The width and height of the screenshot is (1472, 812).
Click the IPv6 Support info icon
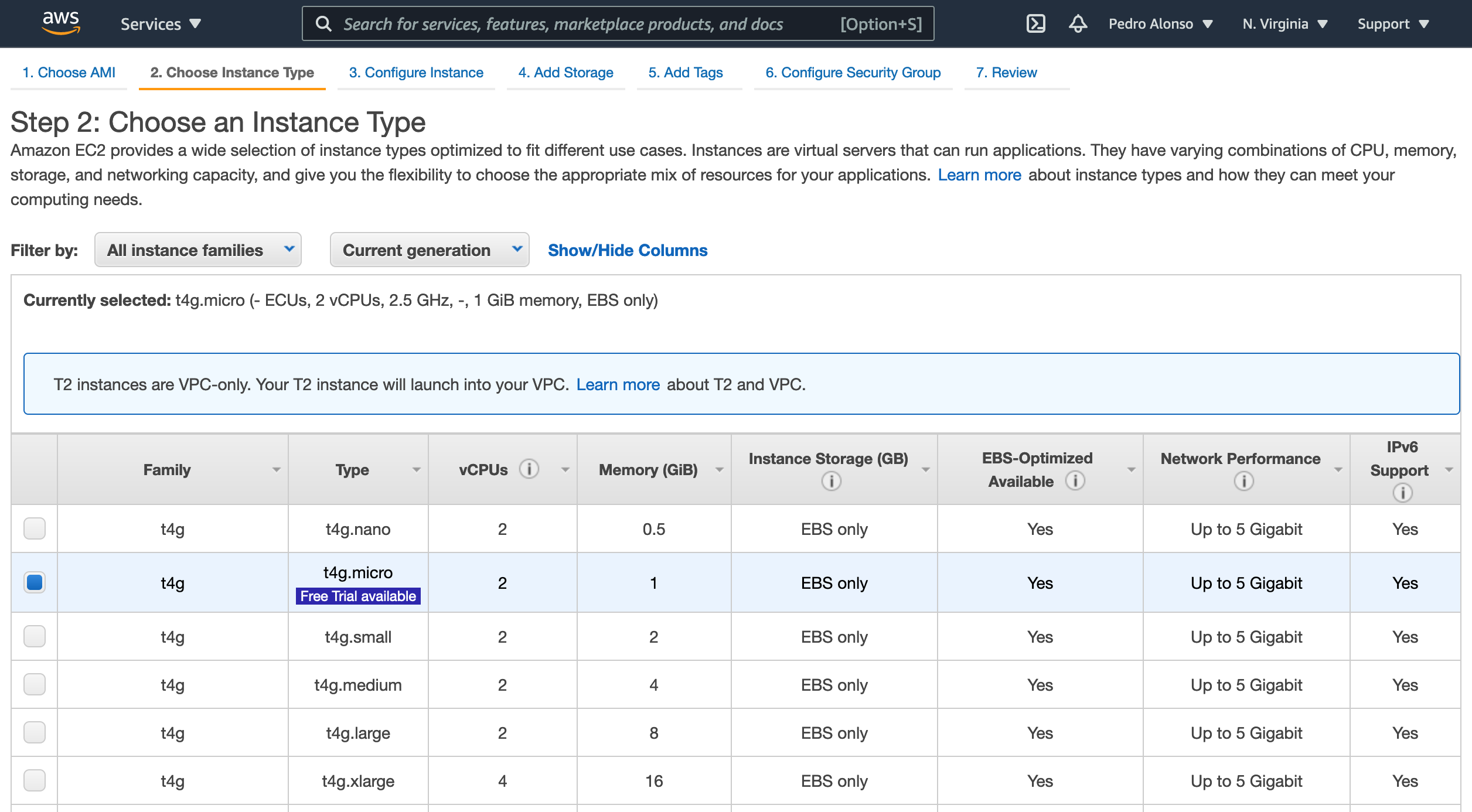[x=1402, y=494]
